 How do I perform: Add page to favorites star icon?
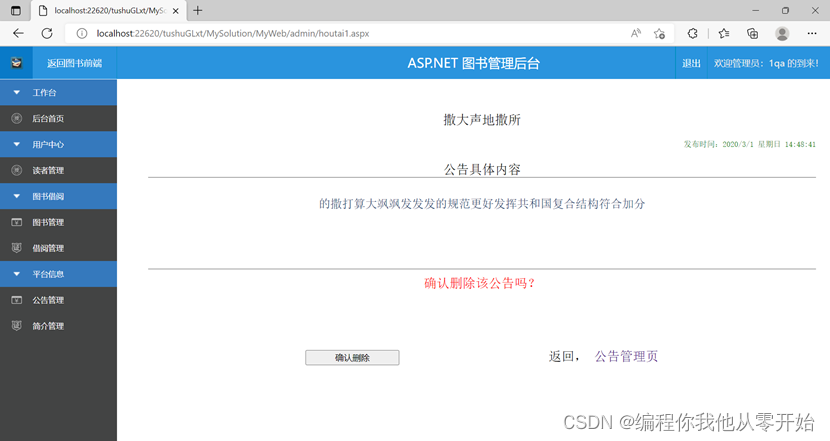point(659,33)
